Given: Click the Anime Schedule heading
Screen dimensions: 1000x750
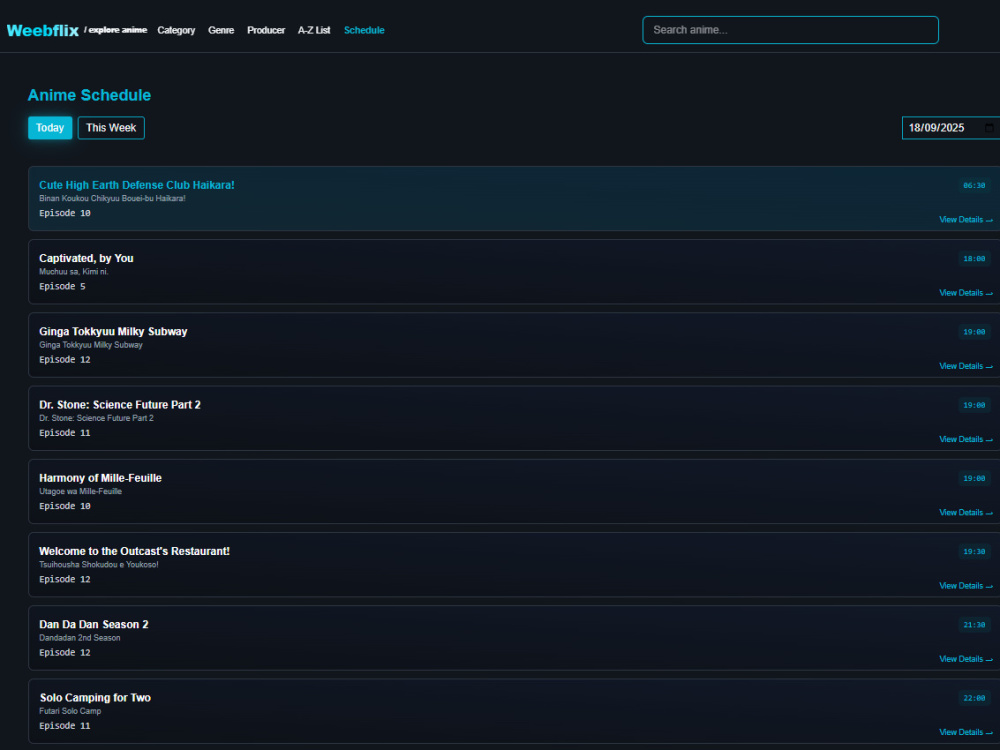Looking at the screenshot, I should click(x=89, y=95).
